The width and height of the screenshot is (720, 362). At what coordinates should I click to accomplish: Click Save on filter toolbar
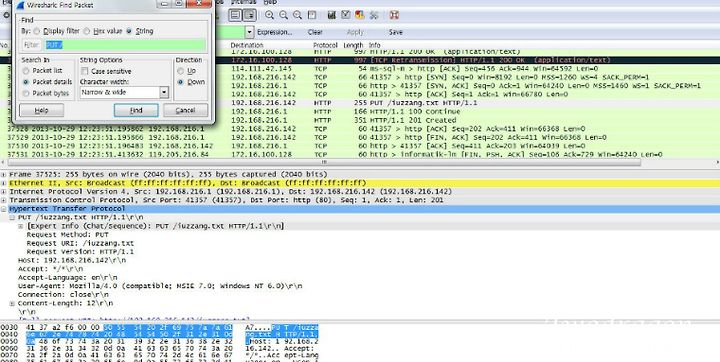coord(396,32)
